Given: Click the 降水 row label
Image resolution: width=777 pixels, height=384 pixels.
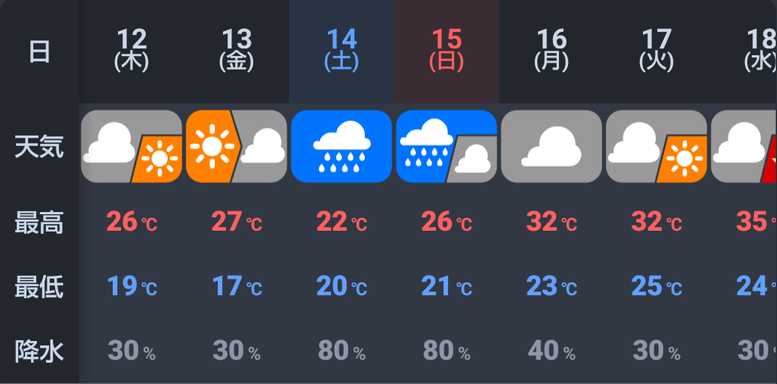Looking at the screenshot, I should [39, 352].
